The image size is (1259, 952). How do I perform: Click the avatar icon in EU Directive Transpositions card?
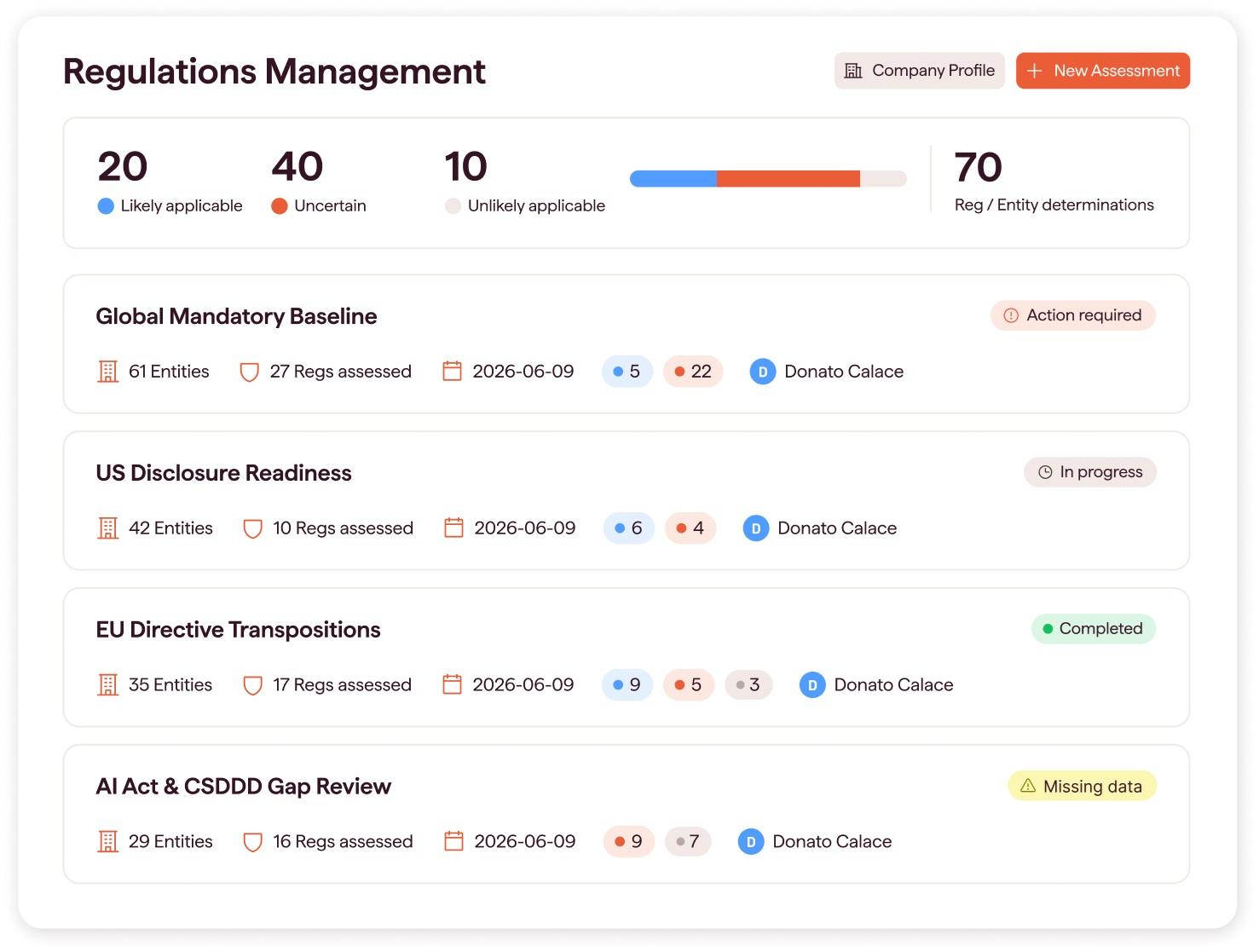point(812,685)
